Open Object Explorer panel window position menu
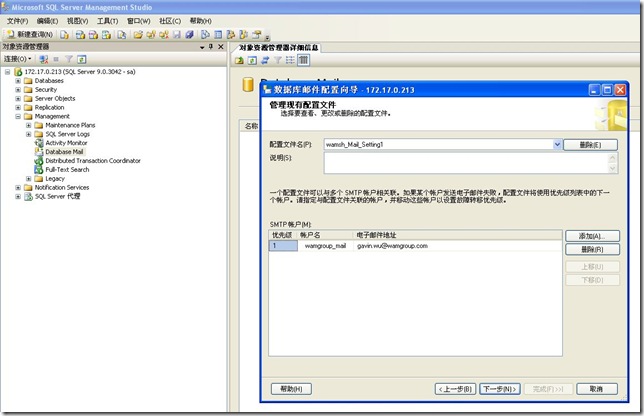Screen dimensions: 644x416 tap(202, 47)
